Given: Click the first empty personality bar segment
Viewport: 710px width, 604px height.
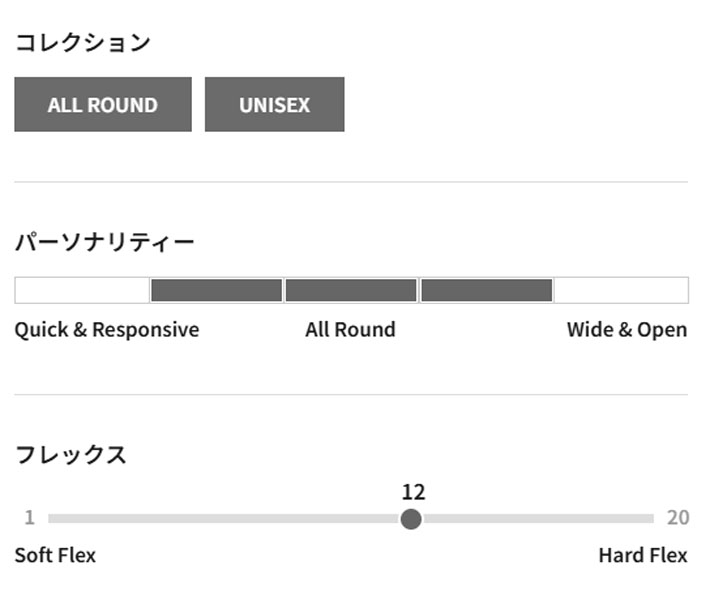Looking at the screenshot, I should [82, 290].
